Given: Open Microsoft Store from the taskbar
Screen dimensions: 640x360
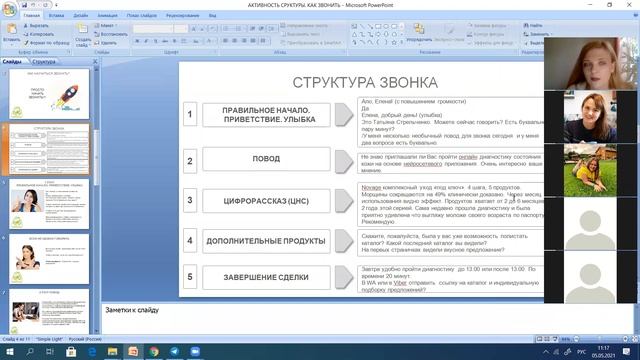Looking at the screenshot, I should pos(71,351).
